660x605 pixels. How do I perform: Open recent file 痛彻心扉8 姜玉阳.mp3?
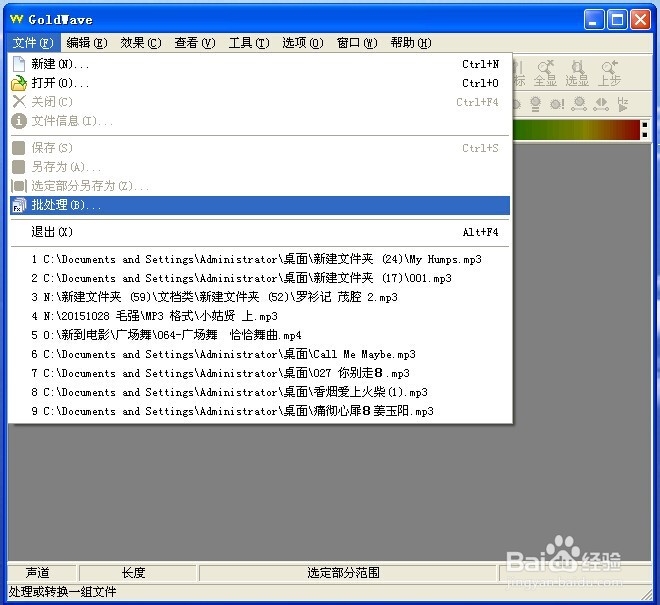pyautogui.click(x=260, y=411)
